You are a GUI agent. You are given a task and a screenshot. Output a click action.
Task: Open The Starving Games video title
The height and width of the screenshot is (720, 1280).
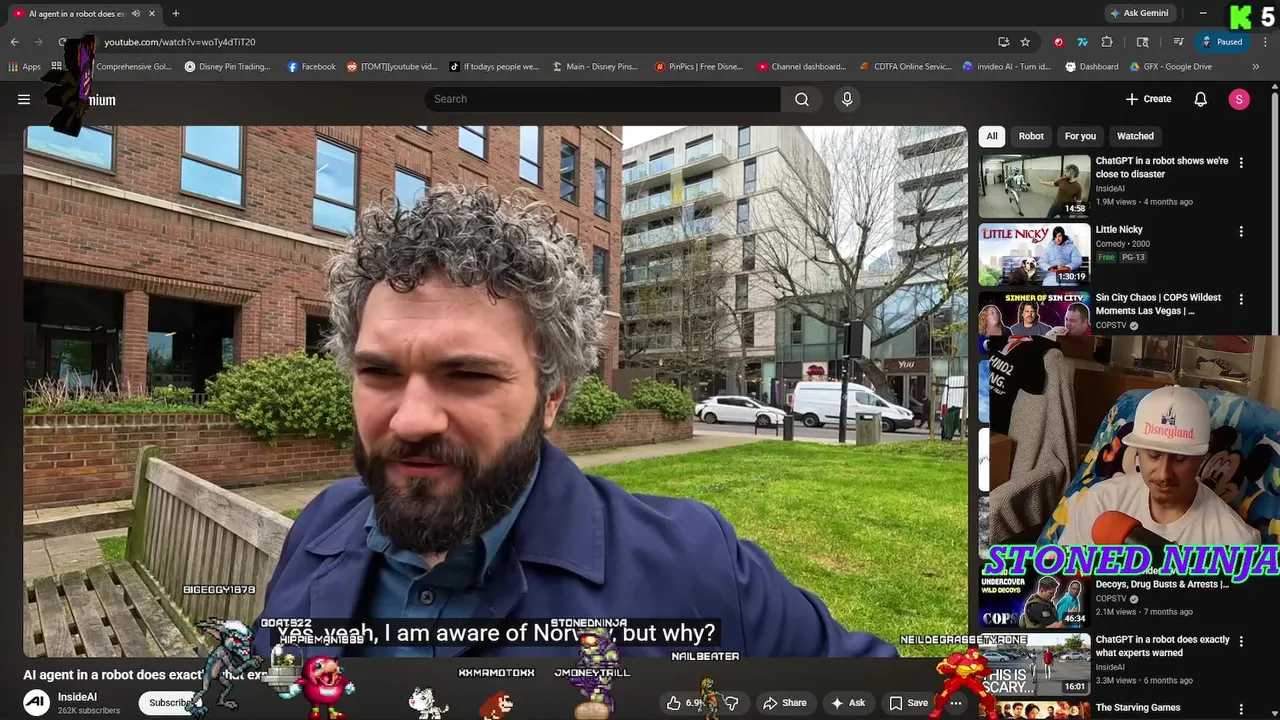click(x=1138, y=708)
